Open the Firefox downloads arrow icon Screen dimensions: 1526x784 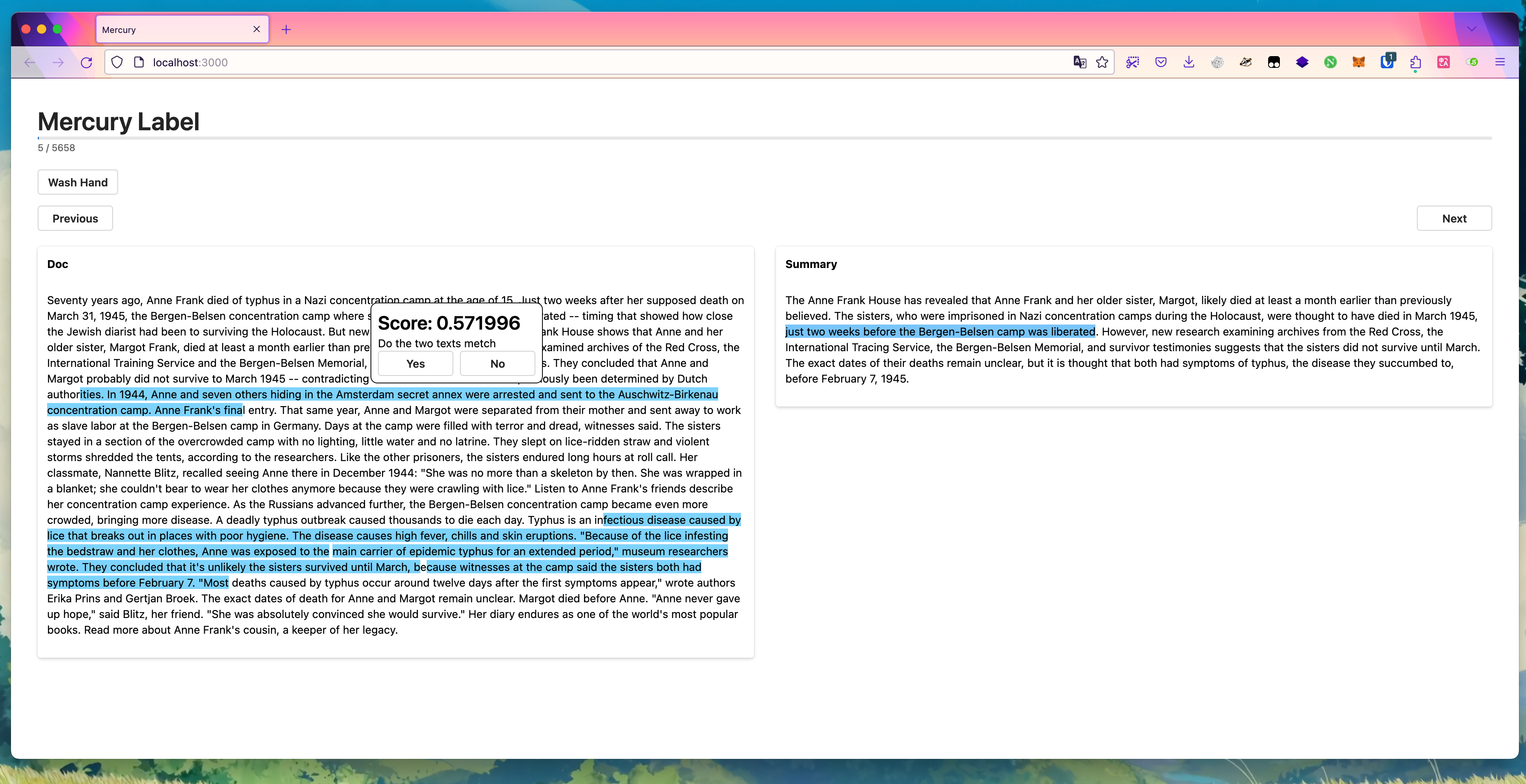click(1189, 62)
